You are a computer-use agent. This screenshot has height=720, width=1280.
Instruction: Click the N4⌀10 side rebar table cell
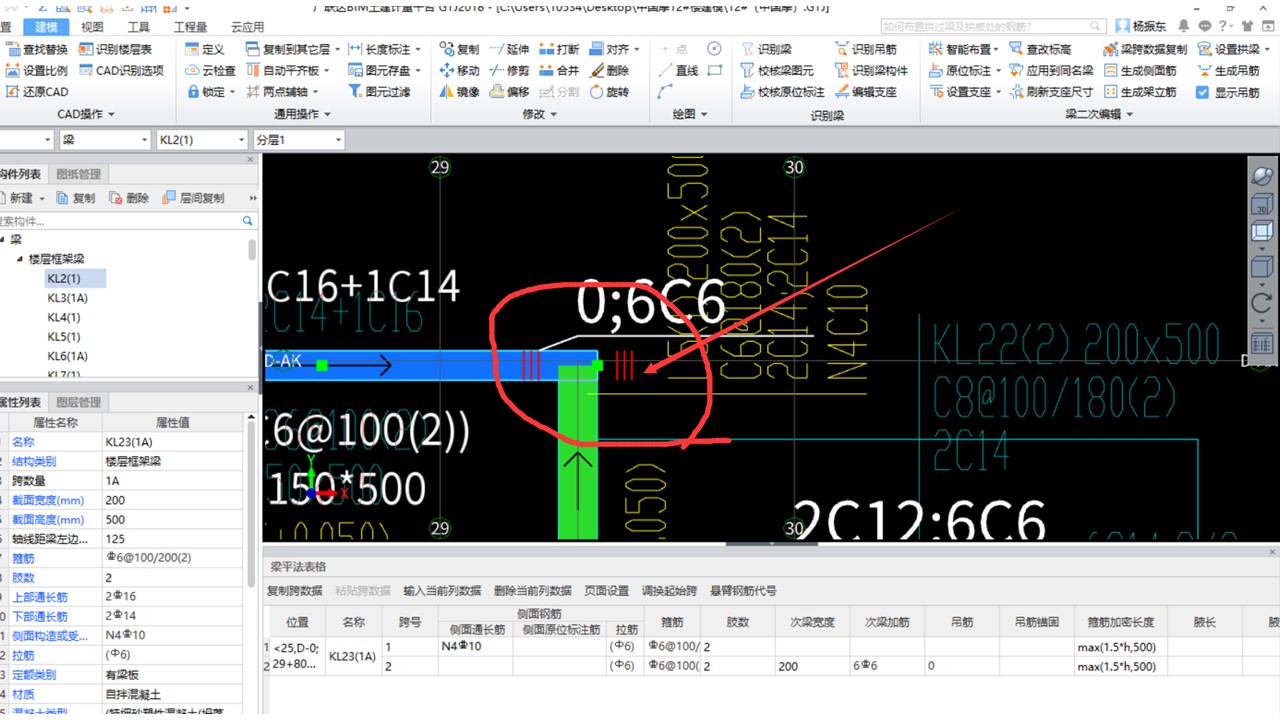pyautogui.click(x=475, y=647)
